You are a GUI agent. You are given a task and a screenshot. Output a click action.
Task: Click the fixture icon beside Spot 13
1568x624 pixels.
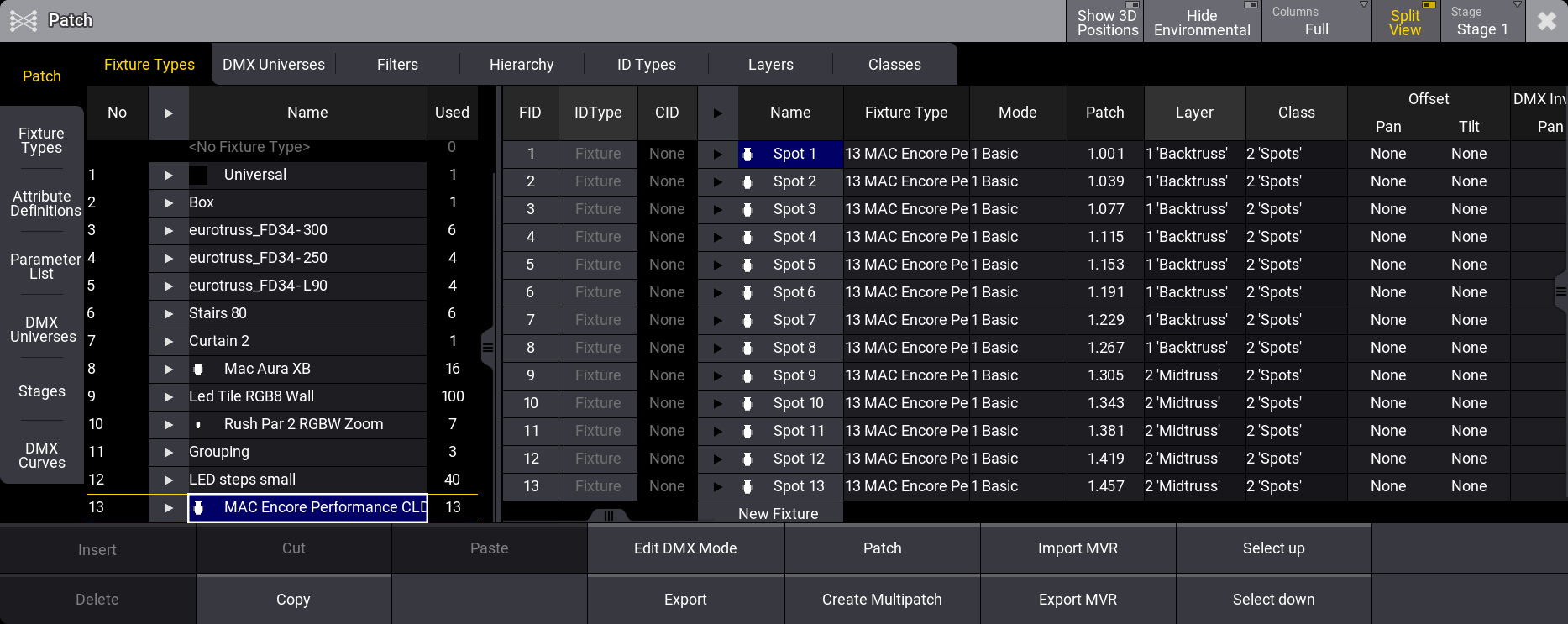click(747, 486)
